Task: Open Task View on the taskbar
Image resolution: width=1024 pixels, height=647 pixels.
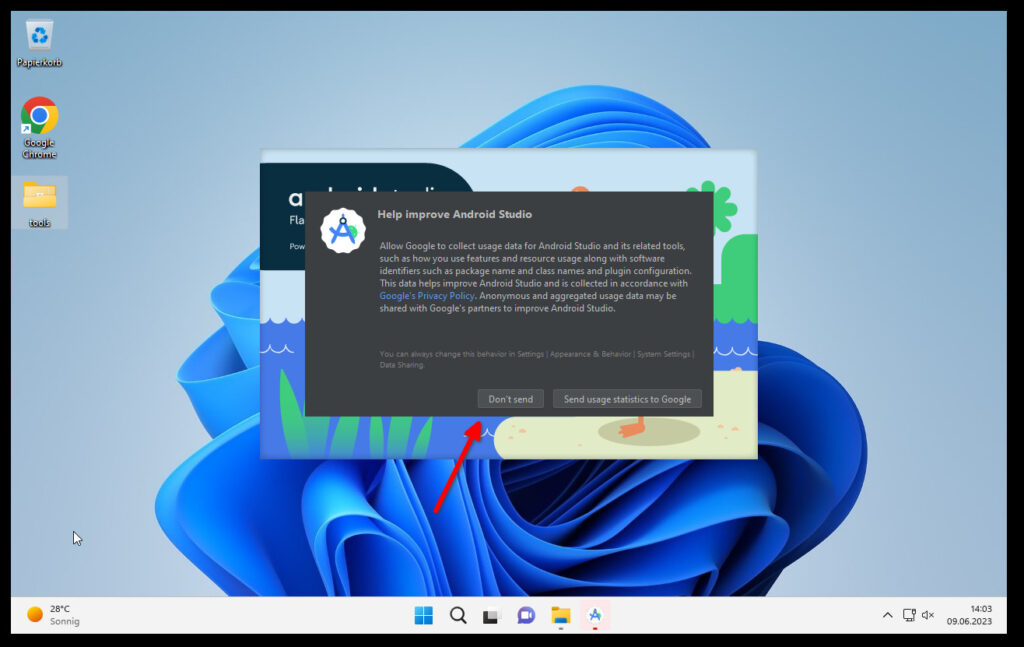Action: point(492,615)
